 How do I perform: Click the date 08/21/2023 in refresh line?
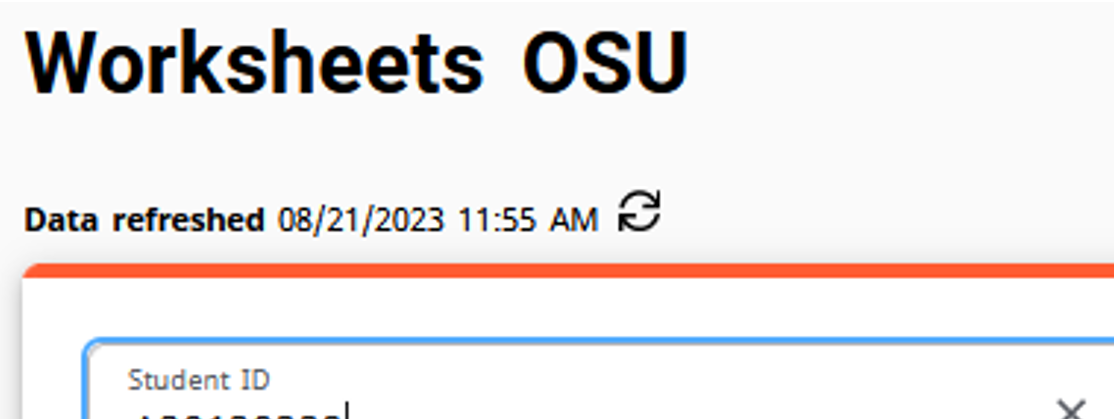(x=360, y=219)
